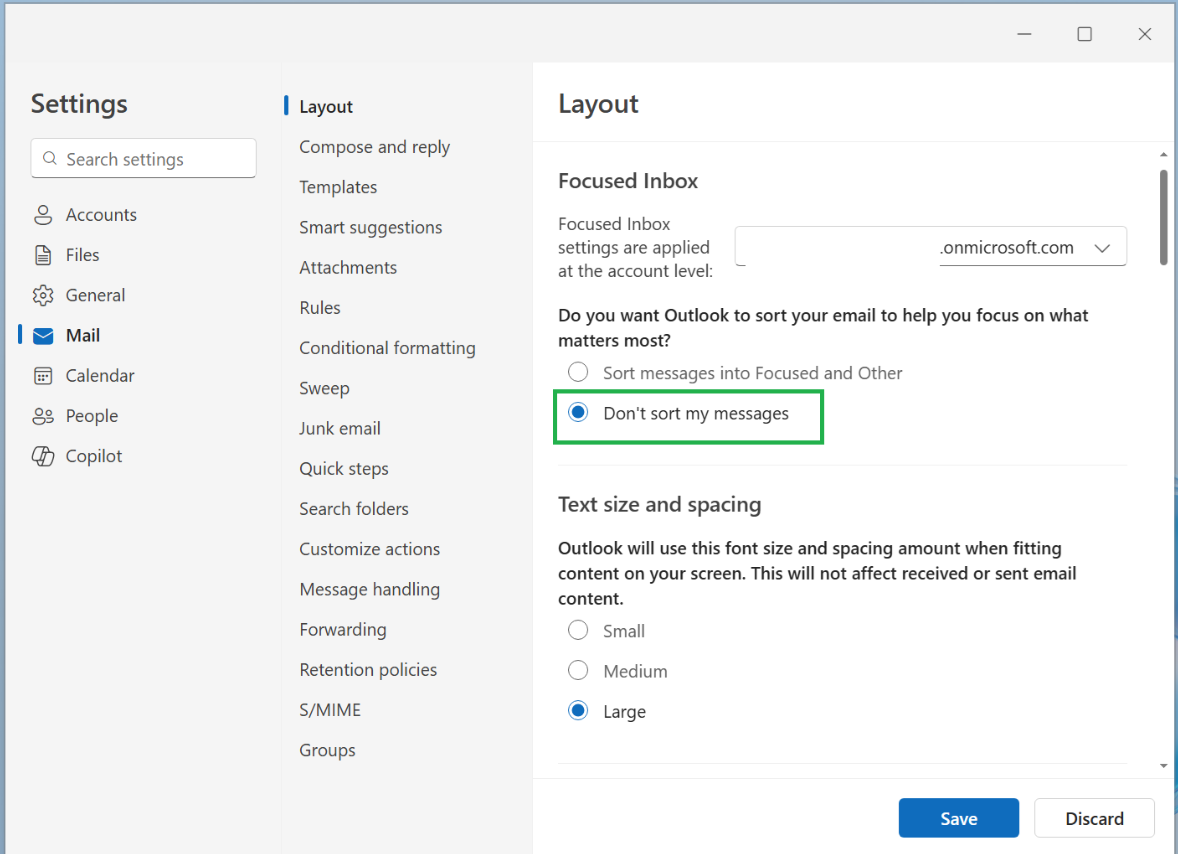Go to General settings category

tap(95, 295)
